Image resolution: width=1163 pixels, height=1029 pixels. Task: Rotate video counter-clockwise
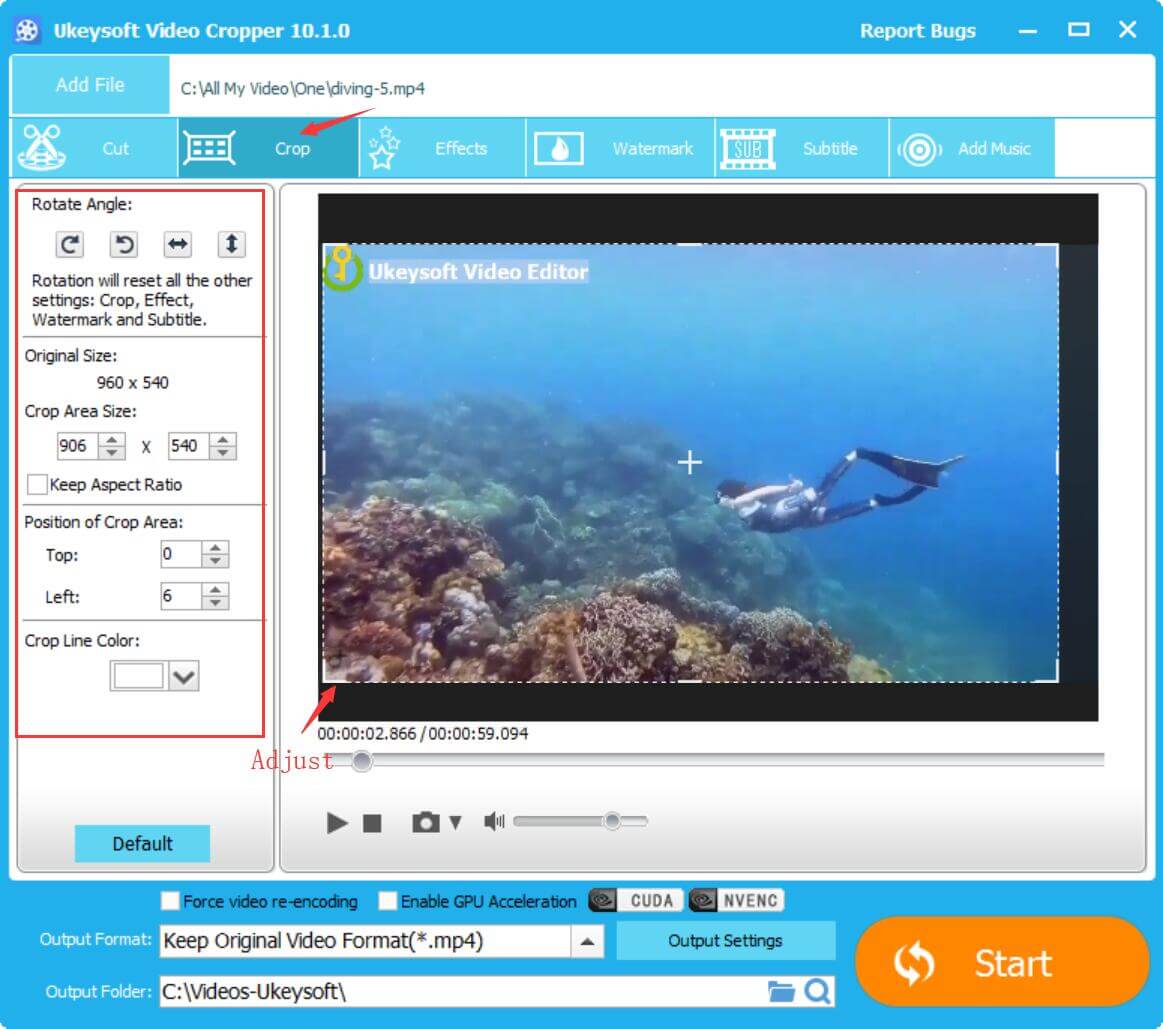pyautogui.click(x=124, y=244)
